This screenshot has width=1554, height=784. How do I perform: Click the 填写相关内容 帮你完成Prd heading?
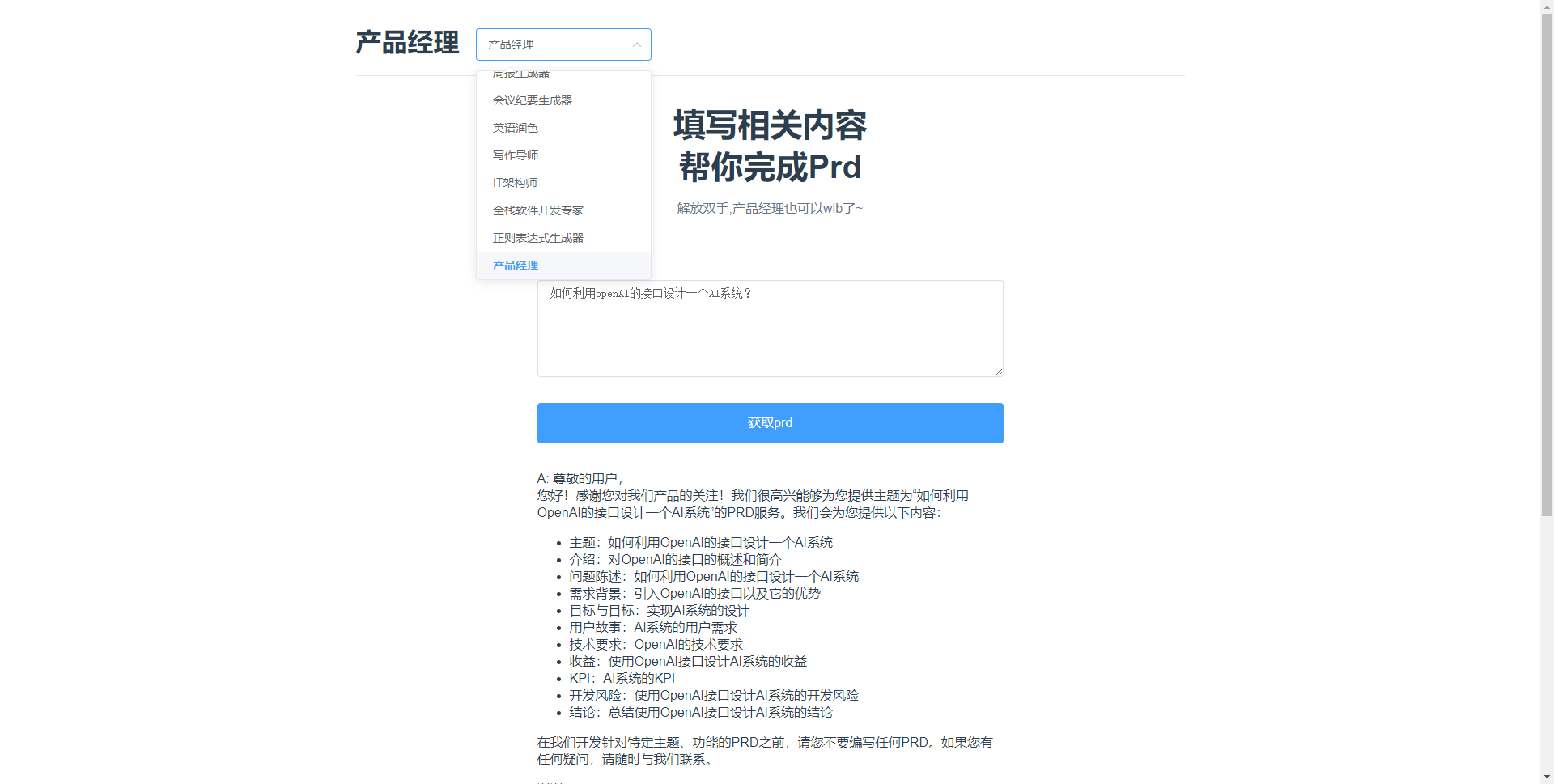770,146
